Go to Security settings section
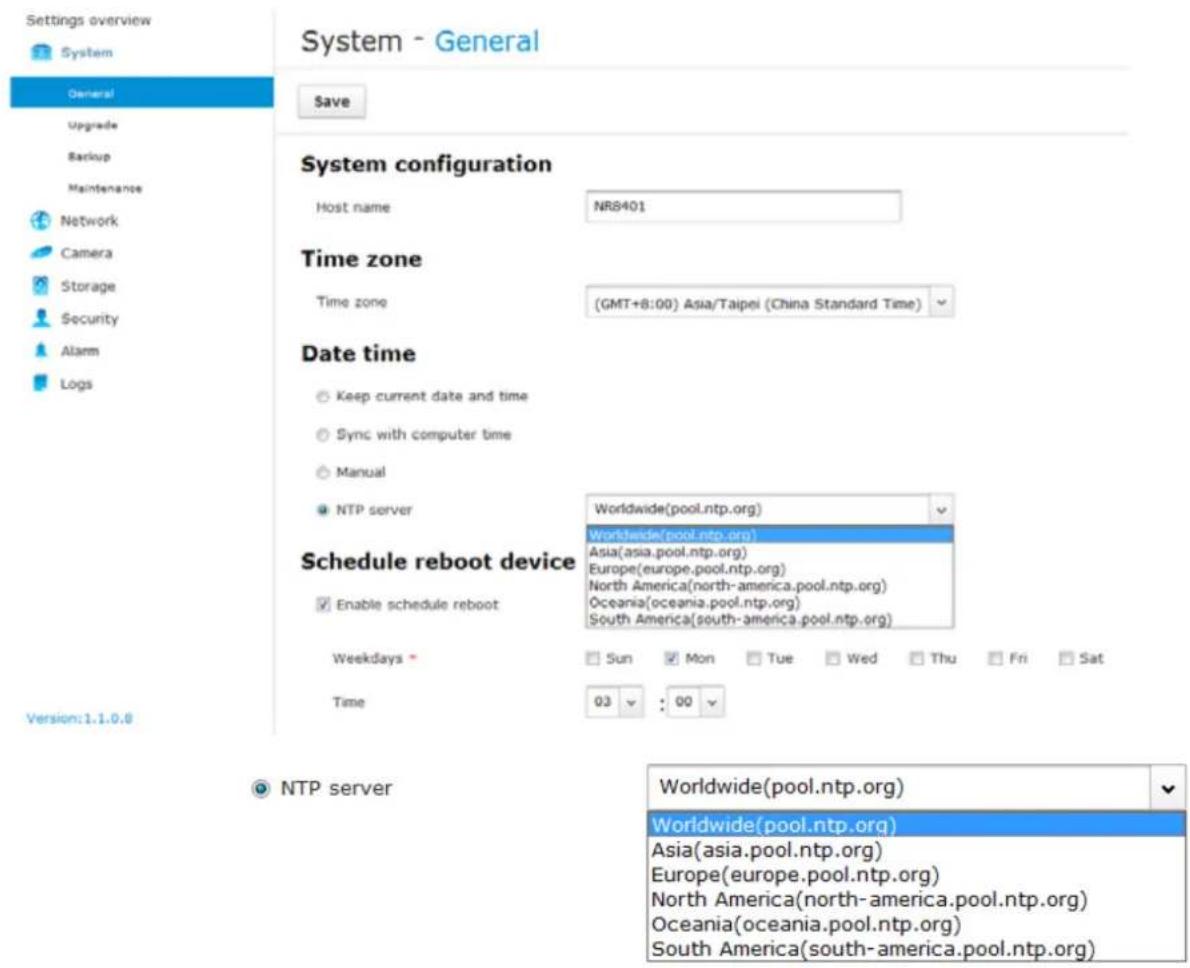The width and height of the screenshot is (1190, 968). (x=90, y=319)
